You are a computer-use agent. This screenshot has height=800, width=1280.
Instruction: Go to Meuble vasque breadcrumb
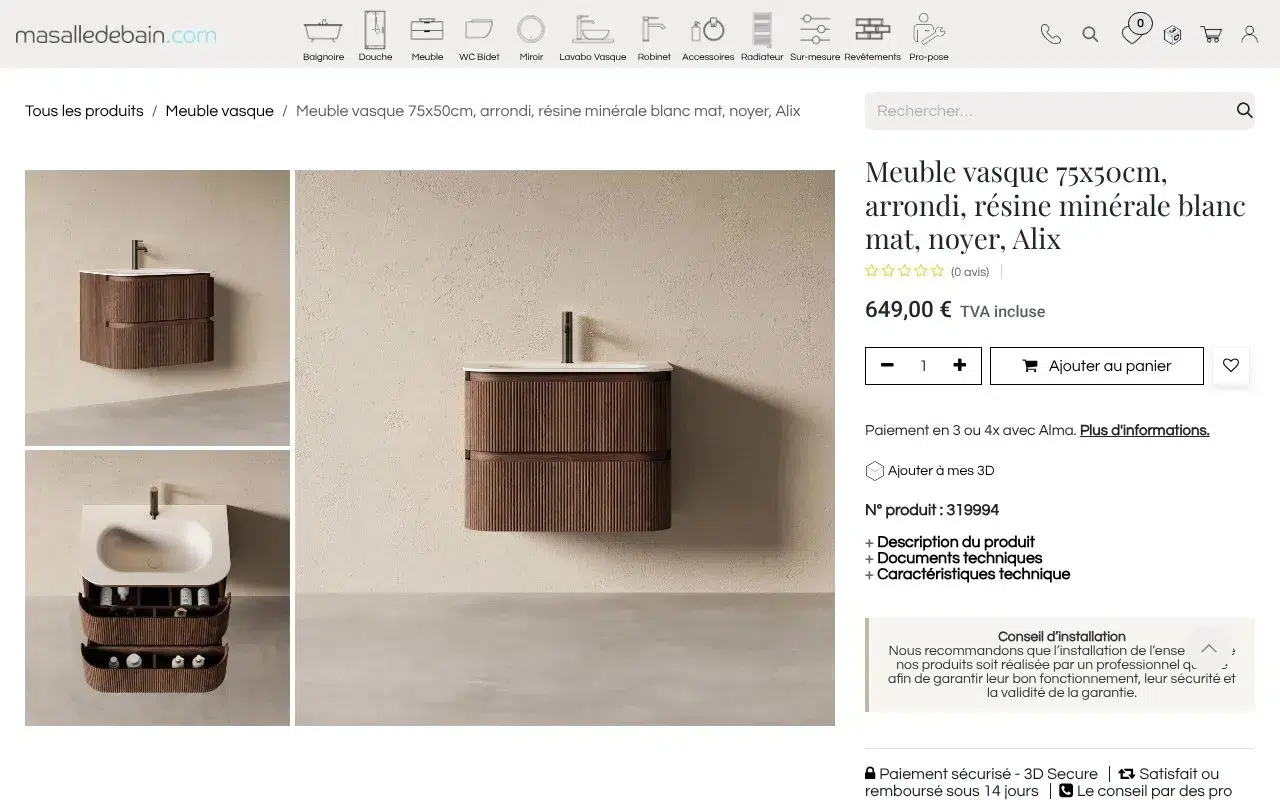pyautogui.click(x=219, y=111)
